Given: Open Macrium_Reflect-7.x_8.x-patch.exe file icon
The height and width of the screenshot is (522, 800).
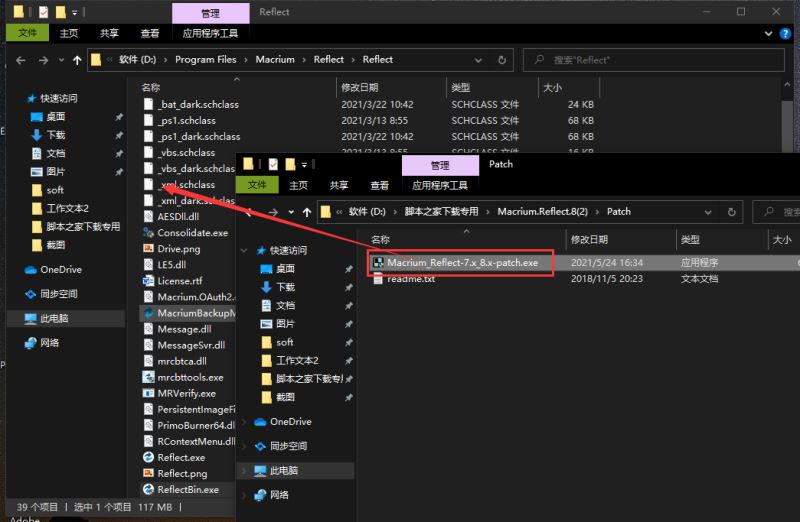Looking at the screenshot, I should (378, 263).
